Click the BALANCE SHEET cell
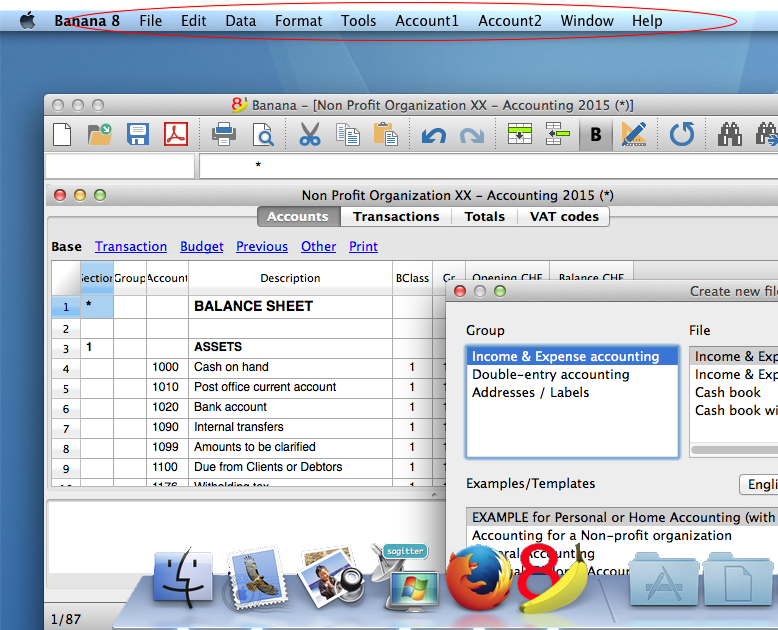The width and height of the screenshot is (778, 630). 290,307
